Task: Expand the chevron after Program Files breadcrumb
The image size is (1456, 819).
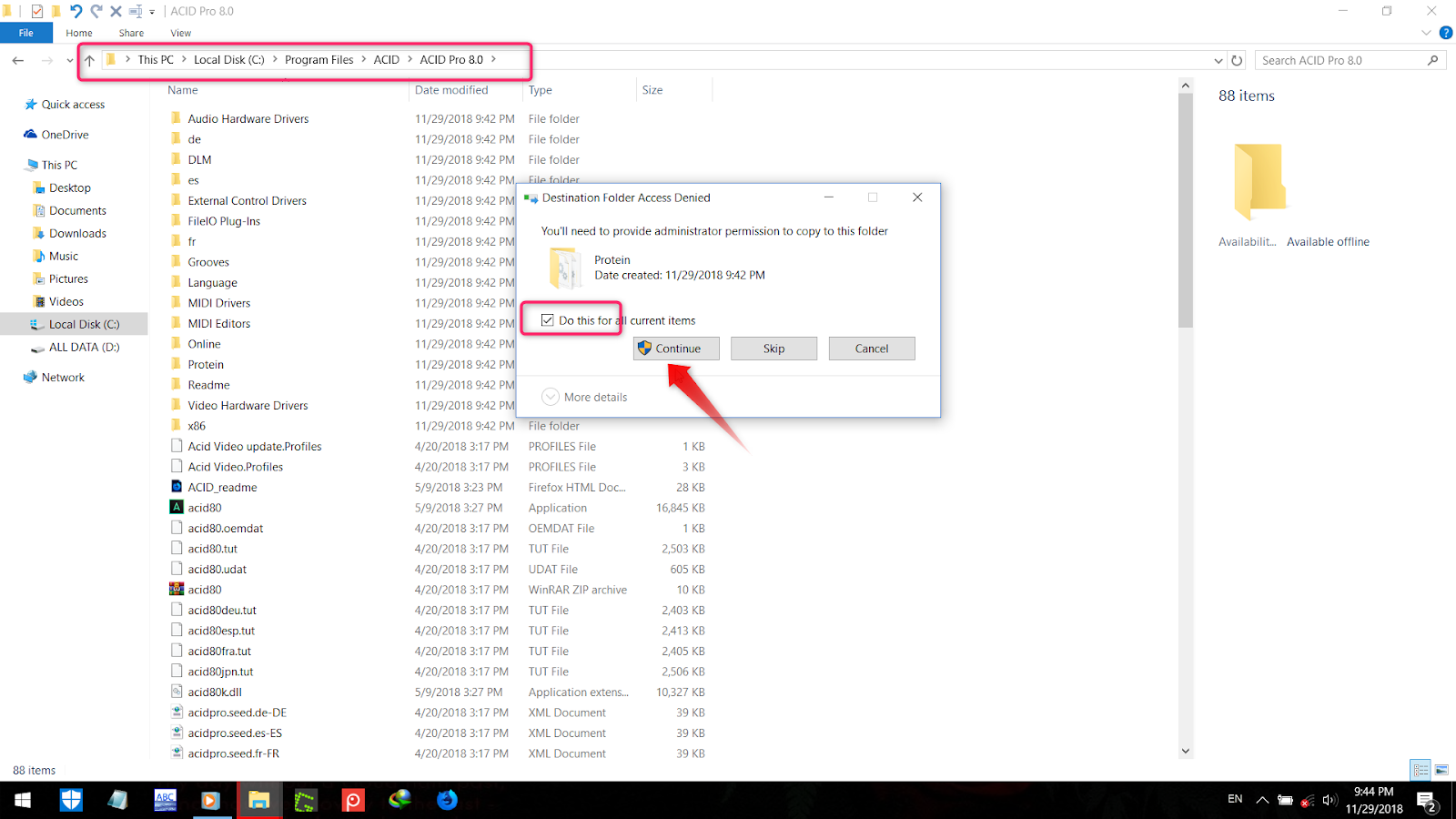Action: [364, 60]
